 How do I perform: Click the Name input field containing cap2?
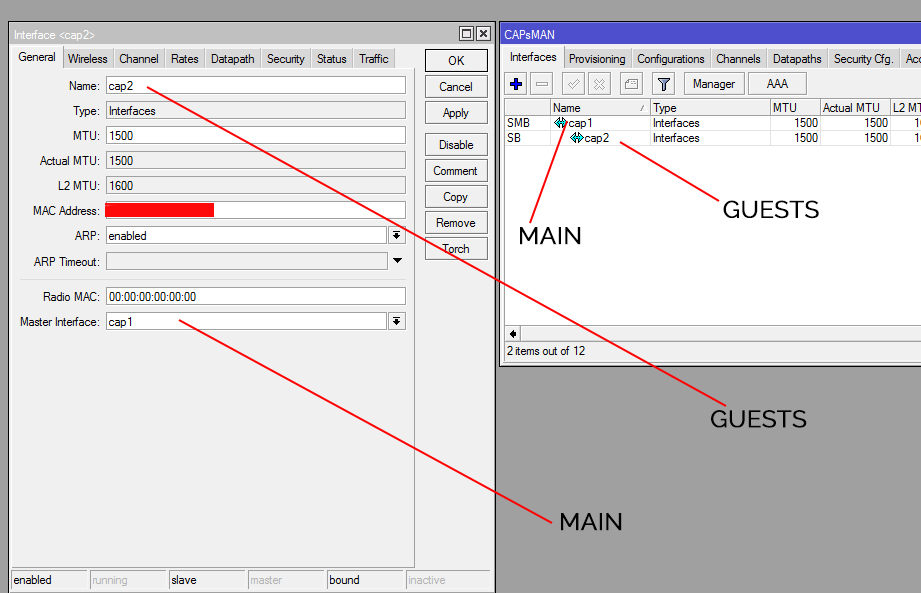256,86
